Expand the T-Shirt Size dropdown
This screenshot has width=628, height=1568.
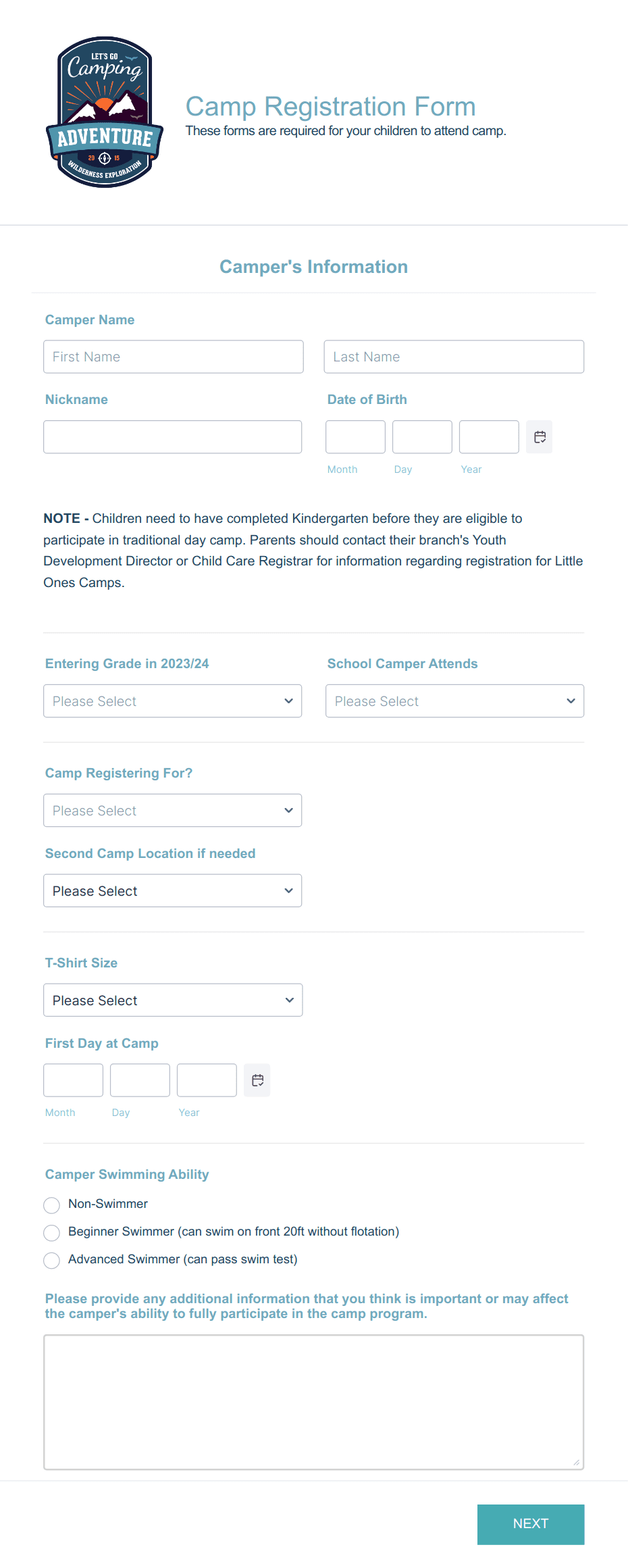[172, 1000]
